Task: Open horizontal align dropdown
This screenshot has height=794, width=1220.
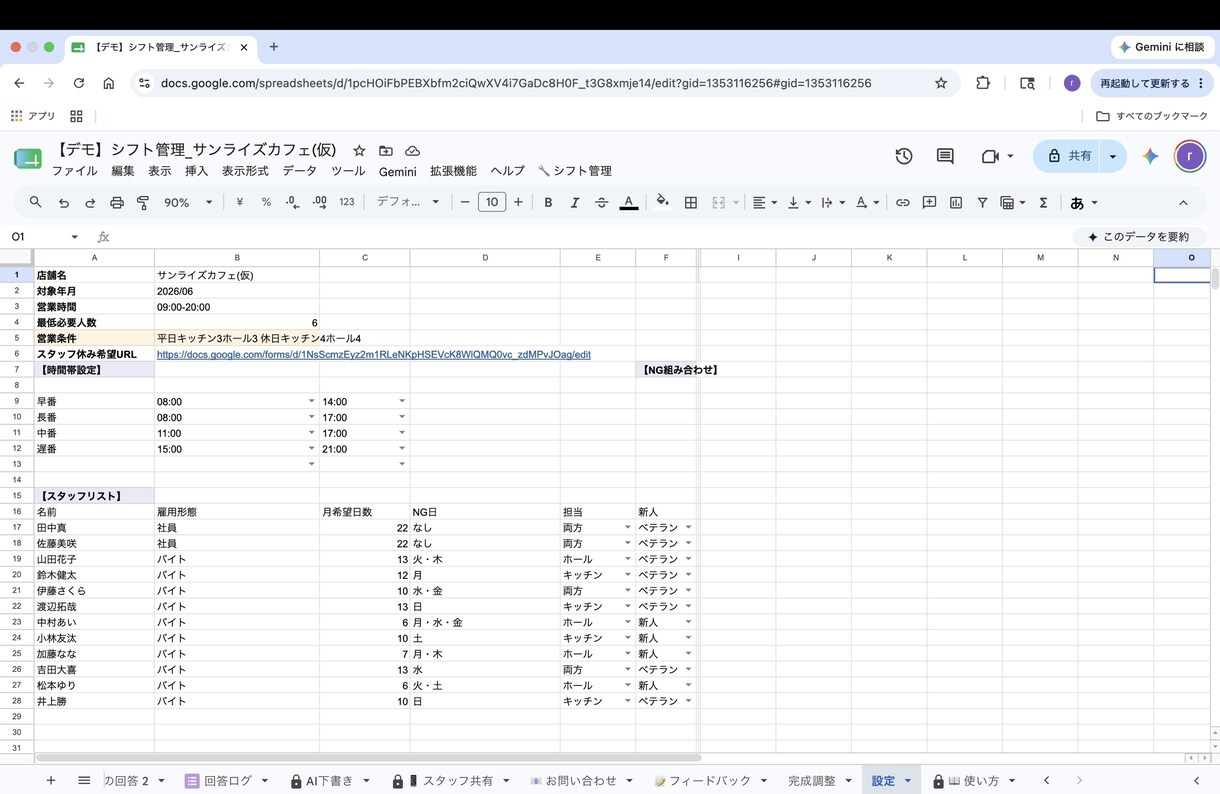Action: 765,202
